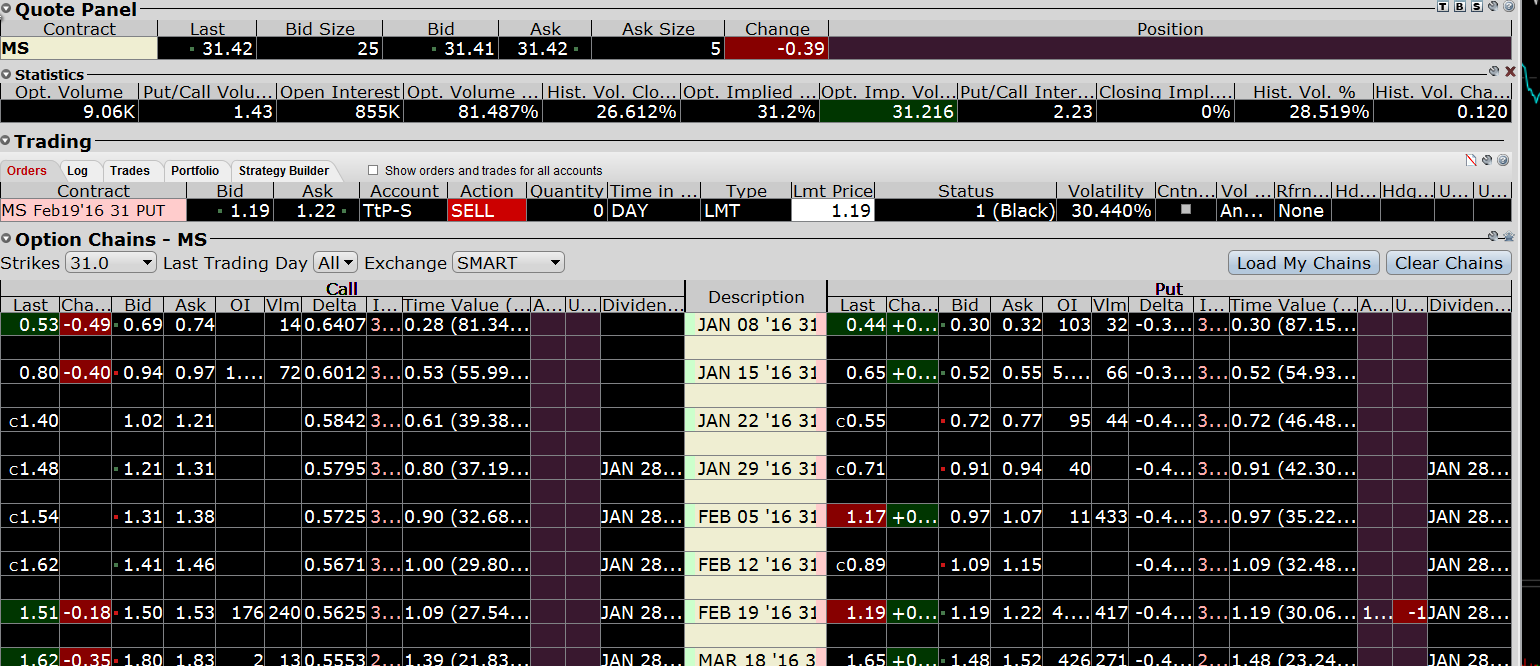
Task: Click the DAY time in force cell
Action: coord(654,211)
